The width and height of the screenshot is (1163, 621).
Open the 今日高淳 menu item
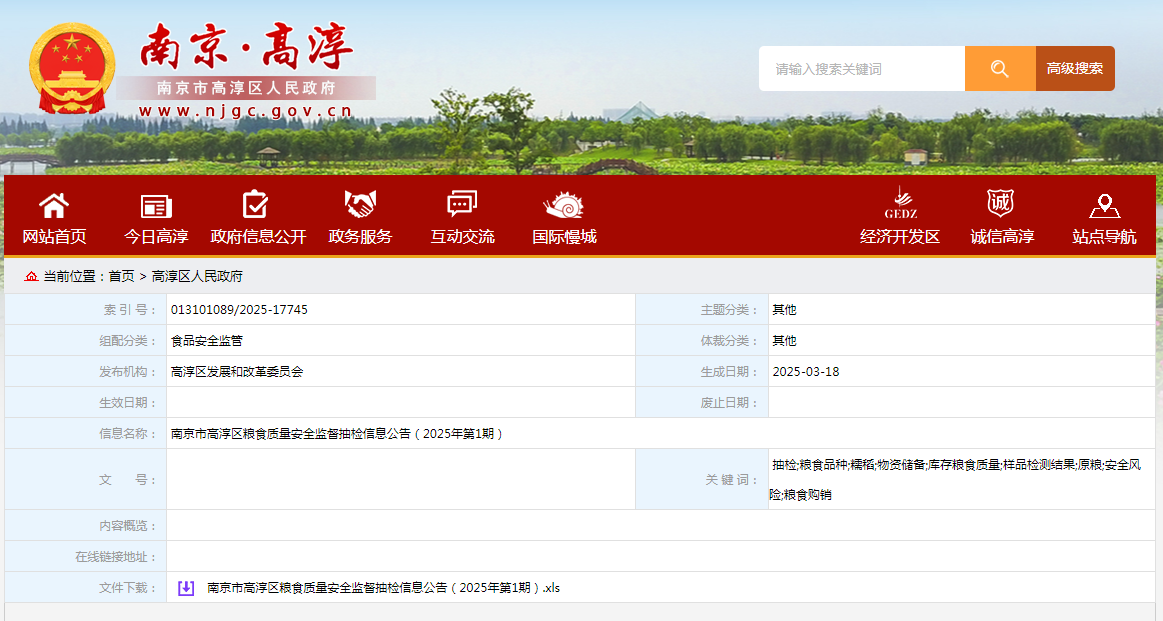156,237
